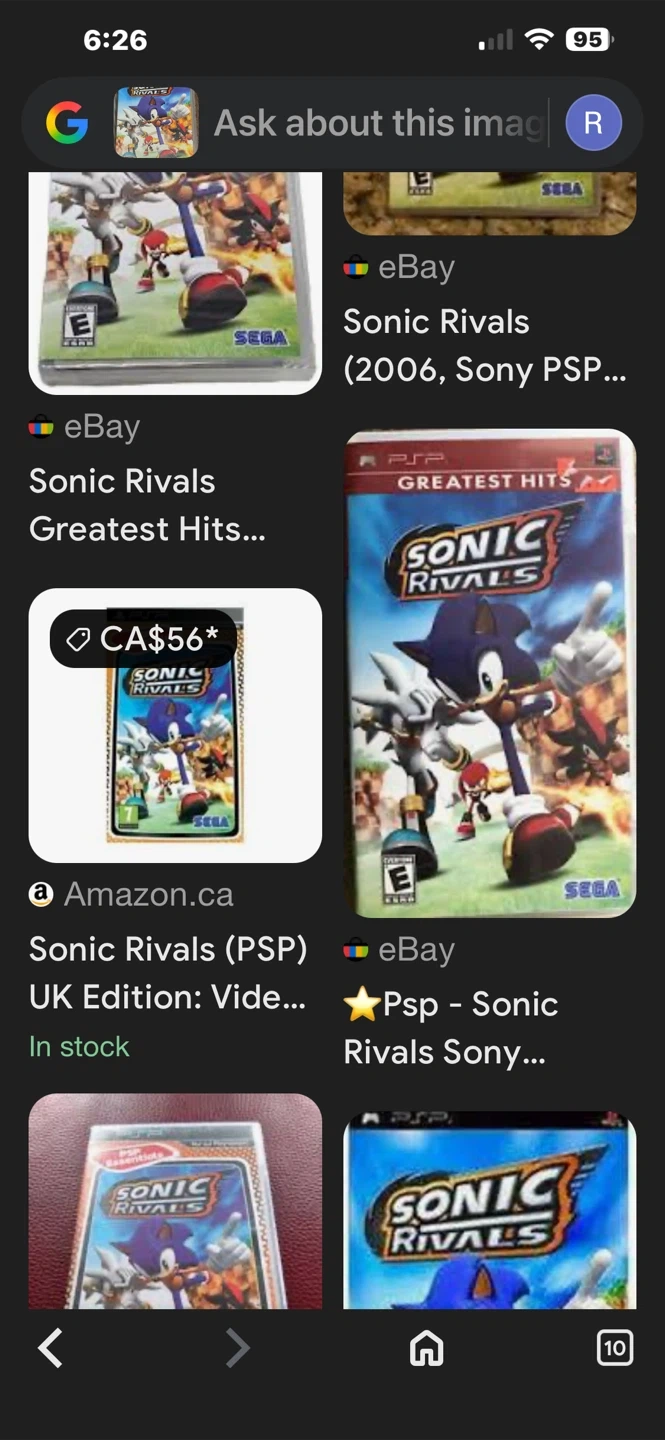Tap the browser forward arrow
Screen dimensions: 665x1440
(x=237, y=1348)
